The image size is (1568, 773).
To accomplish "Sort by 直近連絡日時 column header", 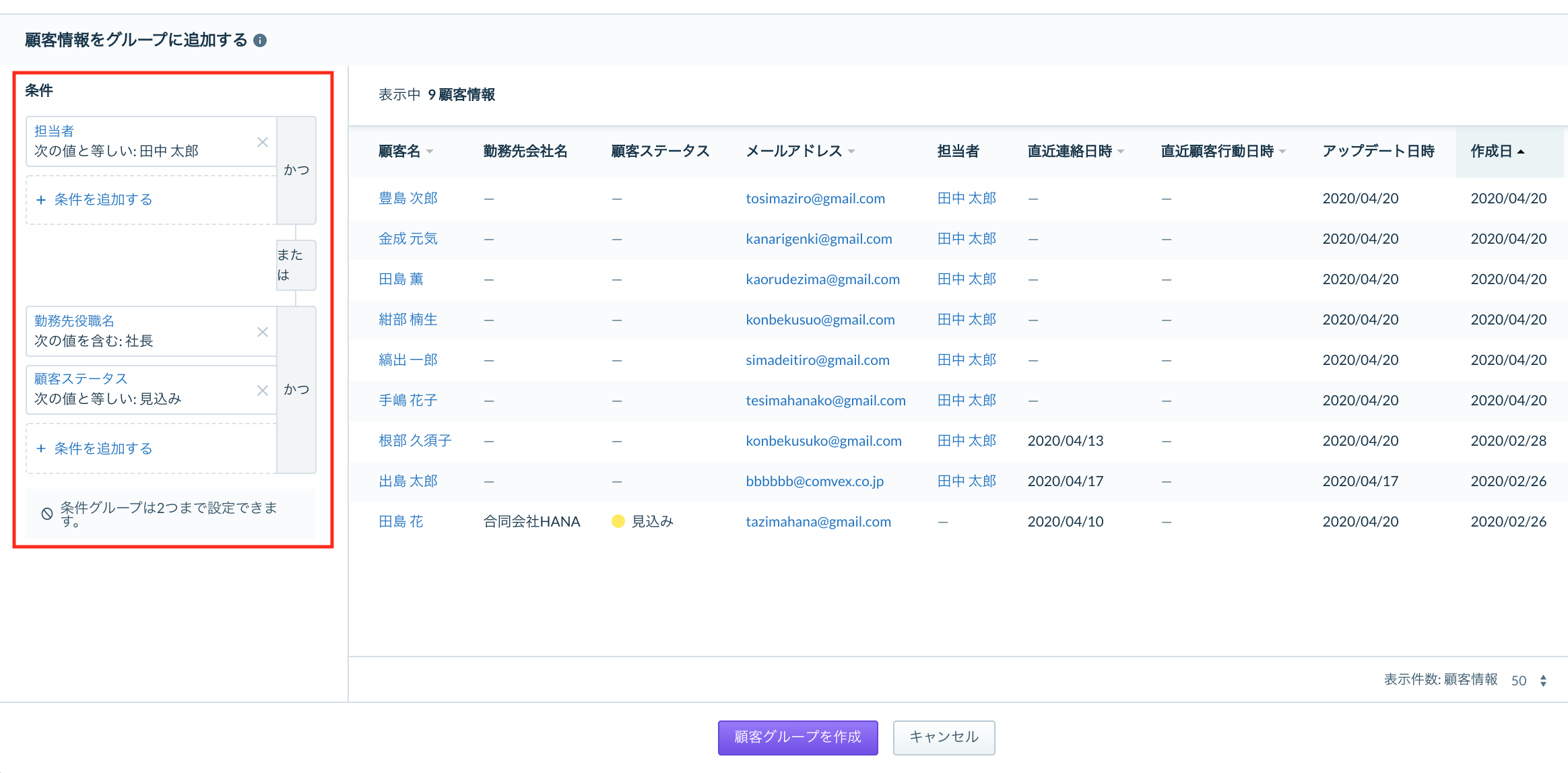I will tap(1076, 152).
